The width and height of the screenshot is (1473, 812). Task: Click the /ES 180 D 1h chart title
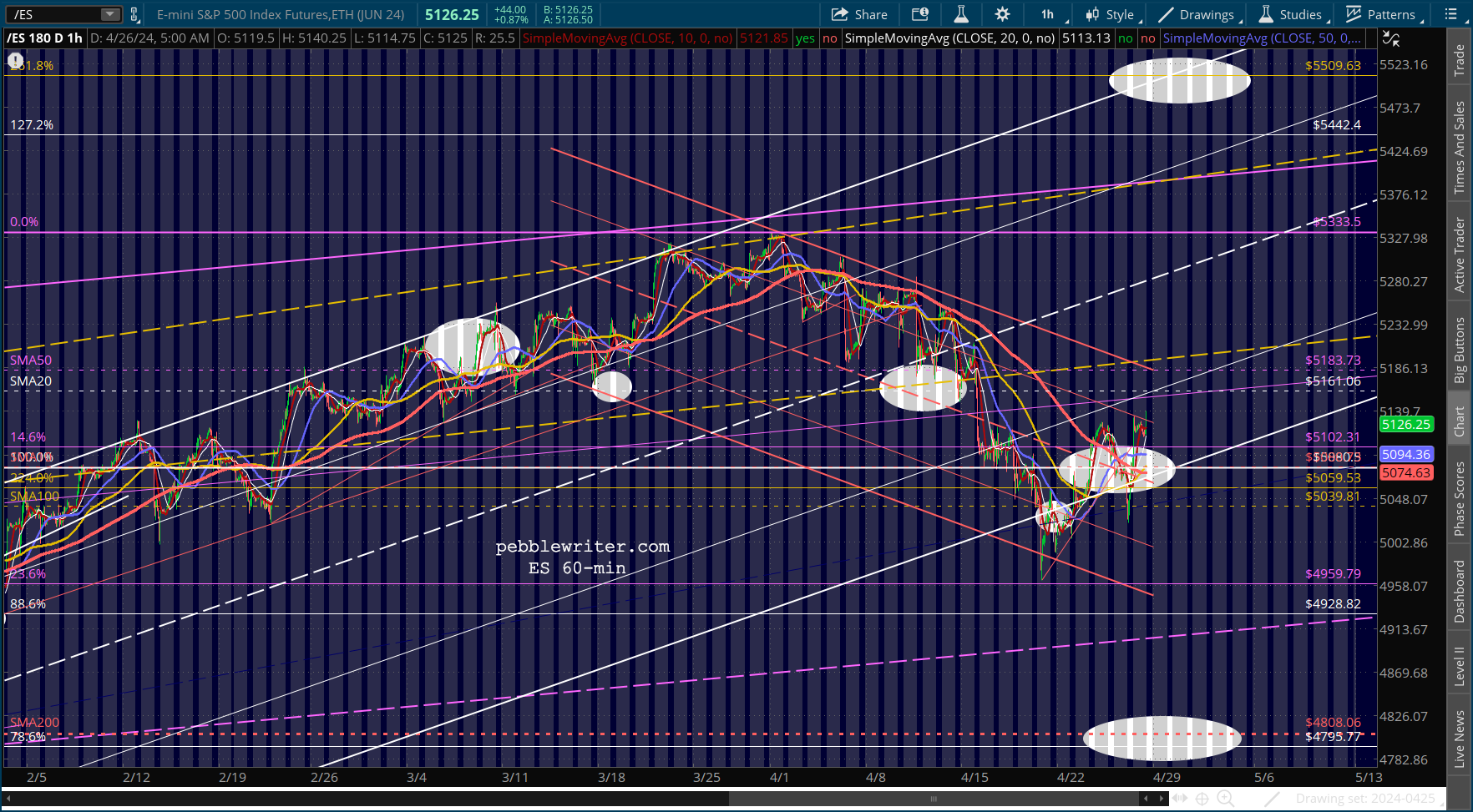click(44, 38)
